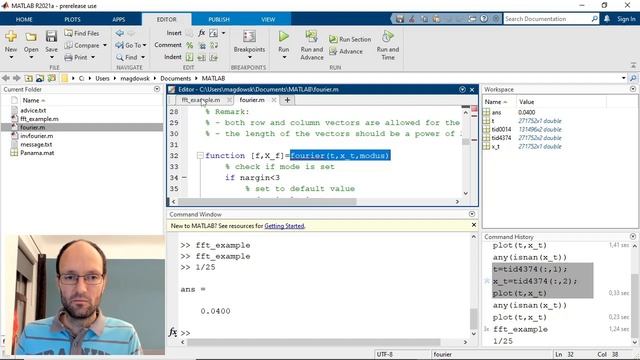
Task: Expand the Find dropdown arrow
Action: 143,58
